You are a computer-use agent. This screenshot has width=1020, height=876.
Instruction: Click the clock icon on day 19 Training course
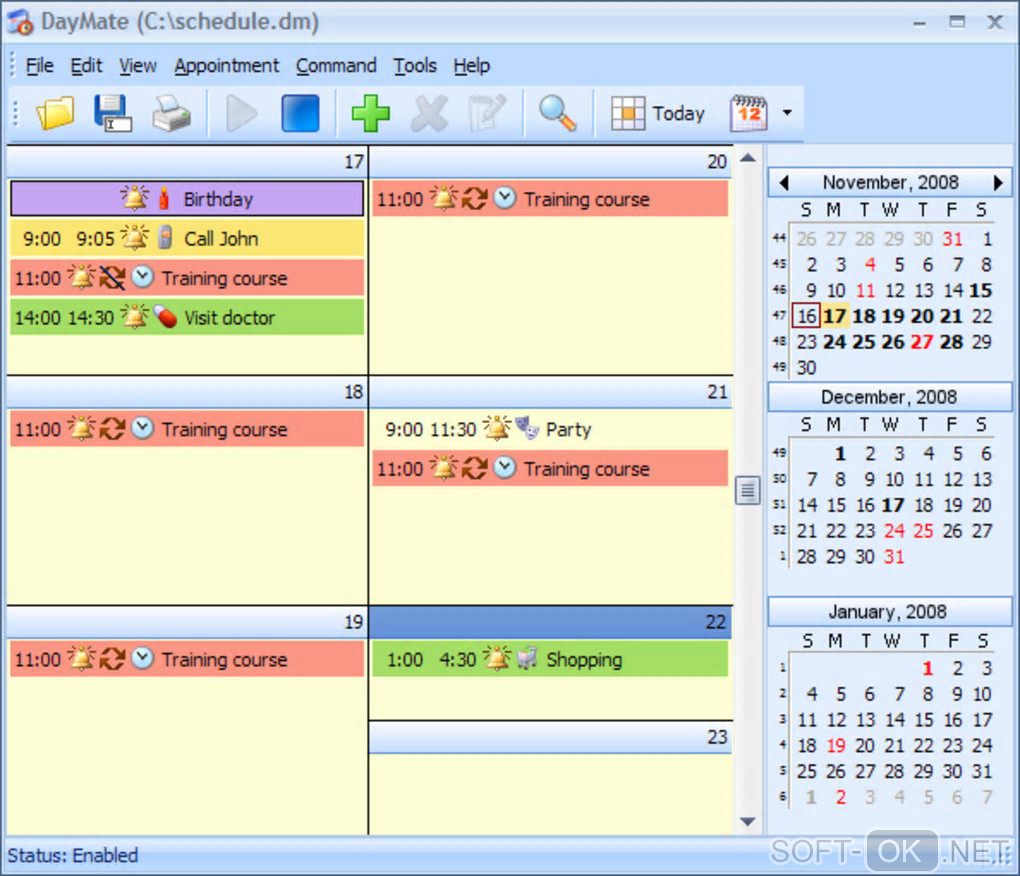142,658
